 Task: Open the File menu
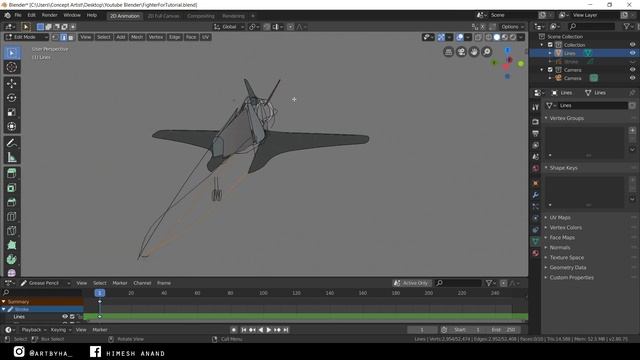18,15
